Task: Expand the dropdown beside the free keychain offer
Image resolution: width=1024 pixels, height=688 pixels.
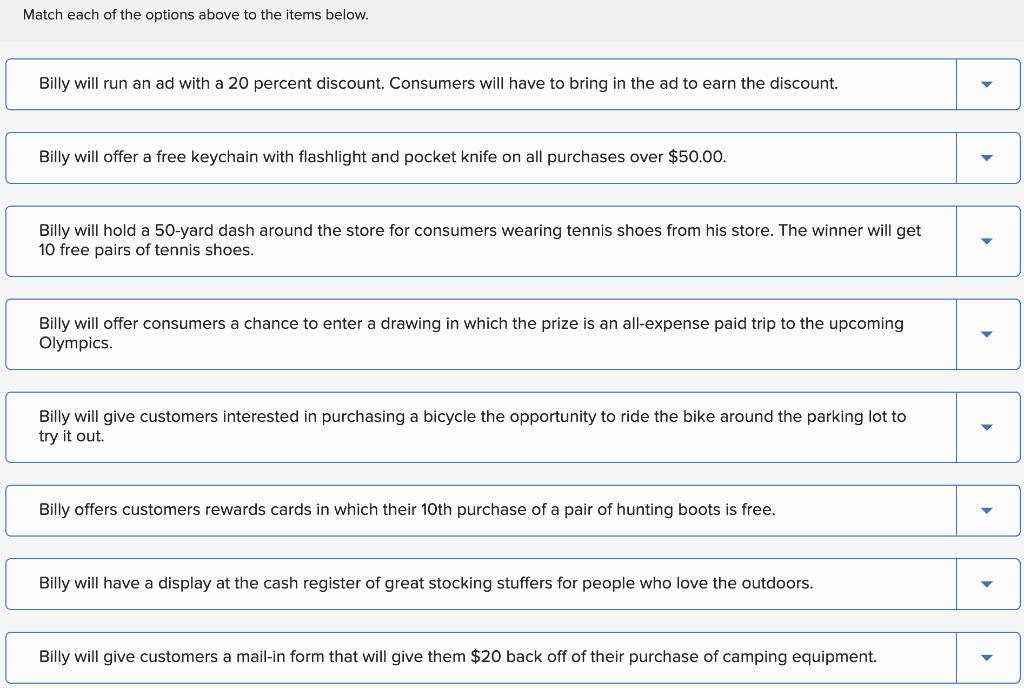Action: (988, 157)
